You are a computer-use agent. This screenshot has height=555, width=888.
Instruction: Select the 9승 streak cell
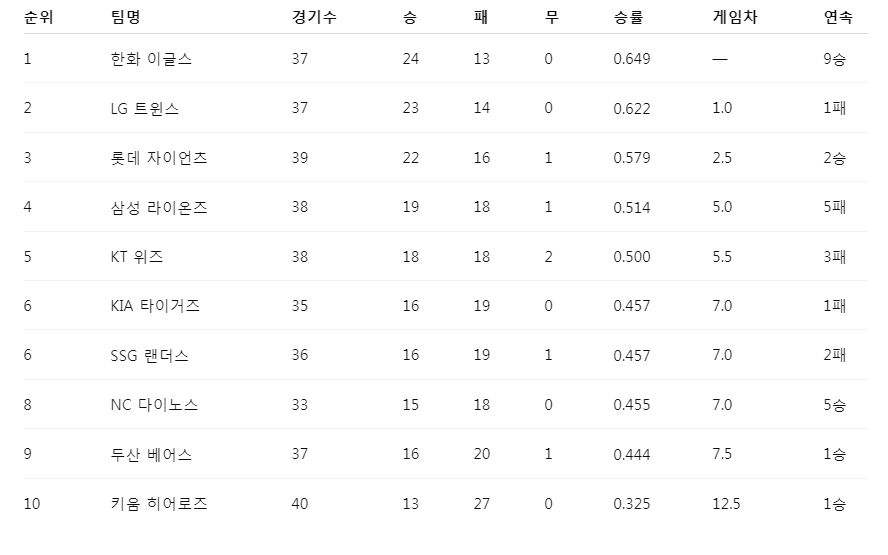(835, 59)
